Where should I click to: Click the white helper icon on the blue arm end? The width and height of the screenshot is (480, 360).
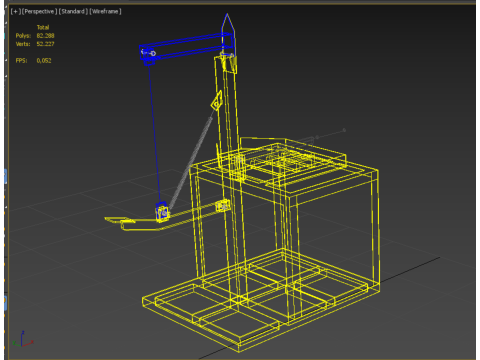pos(149,52)
